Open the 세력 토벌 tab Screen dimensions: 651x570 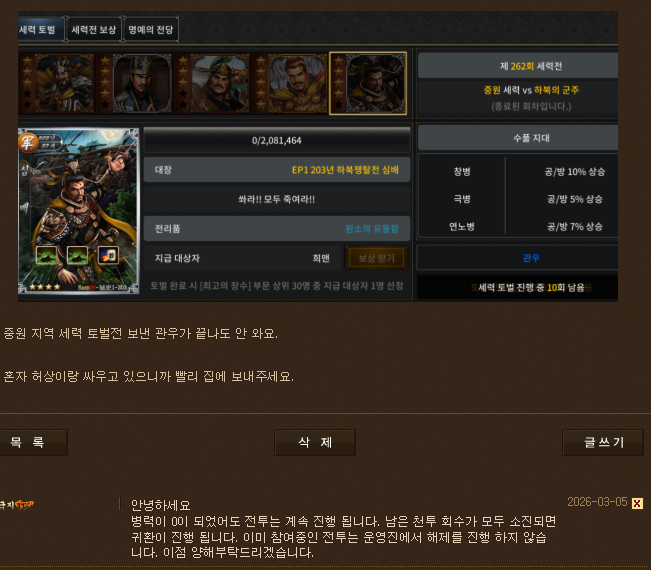40,29
